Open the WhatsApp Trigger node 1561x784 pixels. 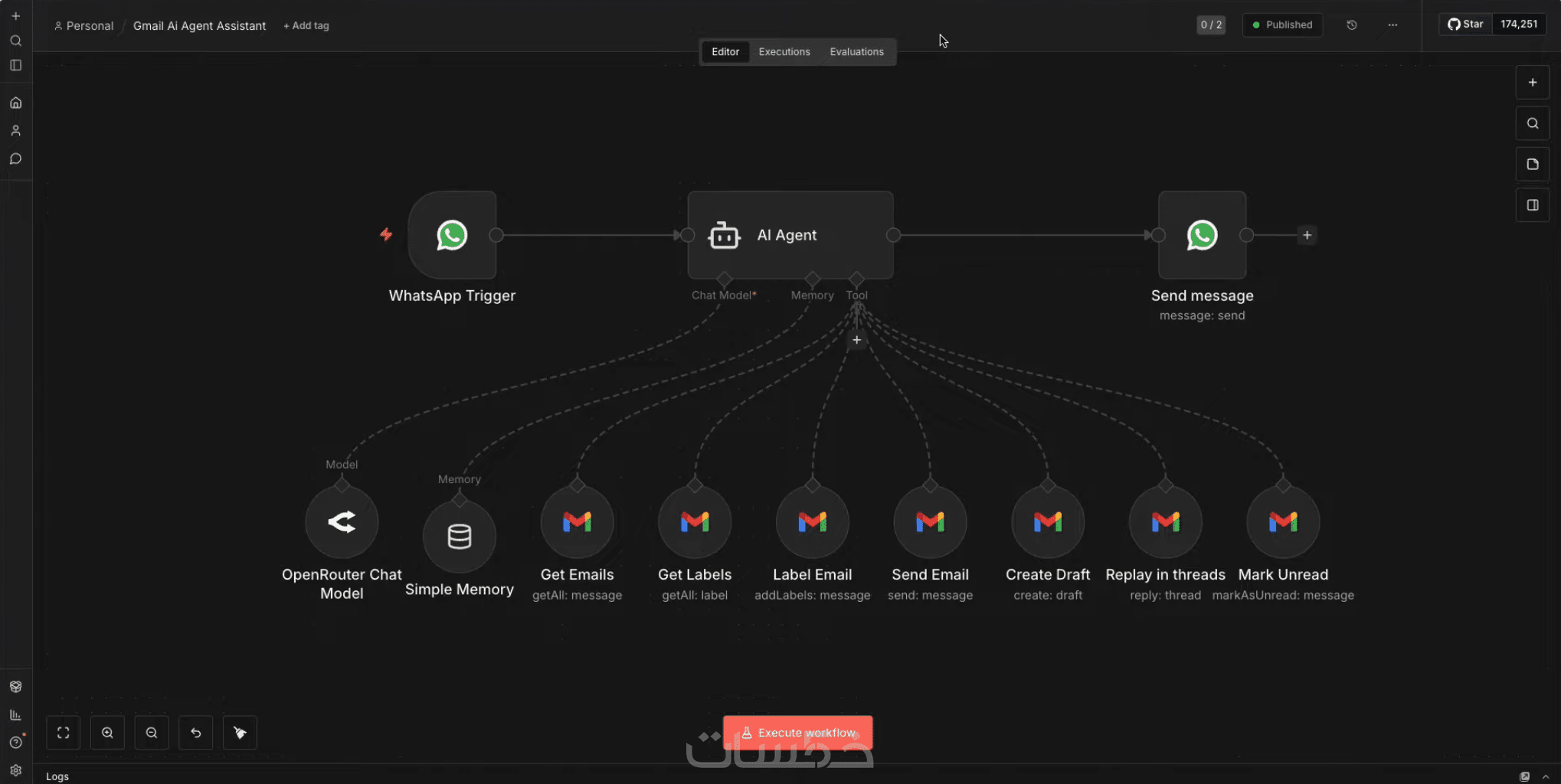452,235
